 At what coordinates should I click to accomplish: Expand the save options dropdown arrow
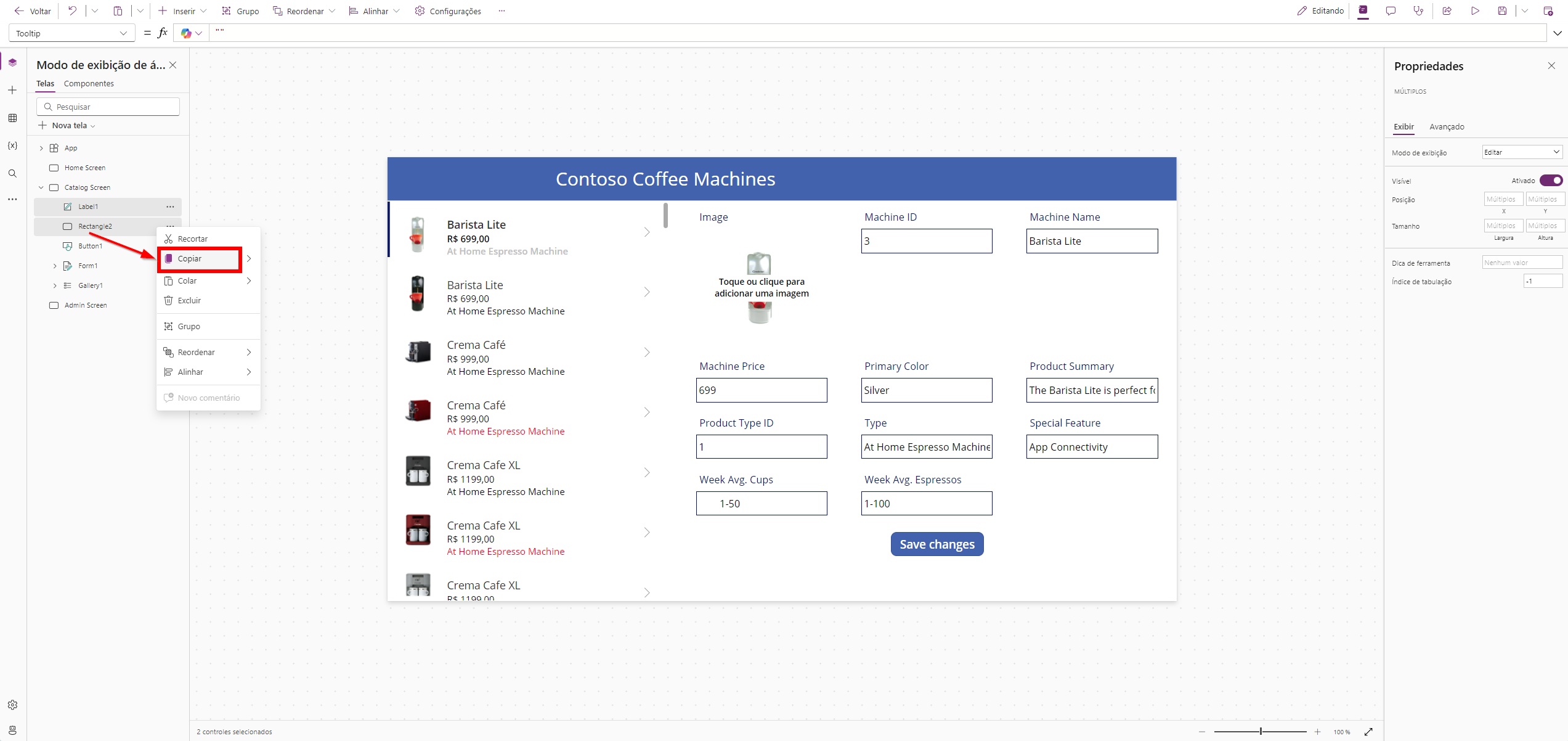[1524, 11]
